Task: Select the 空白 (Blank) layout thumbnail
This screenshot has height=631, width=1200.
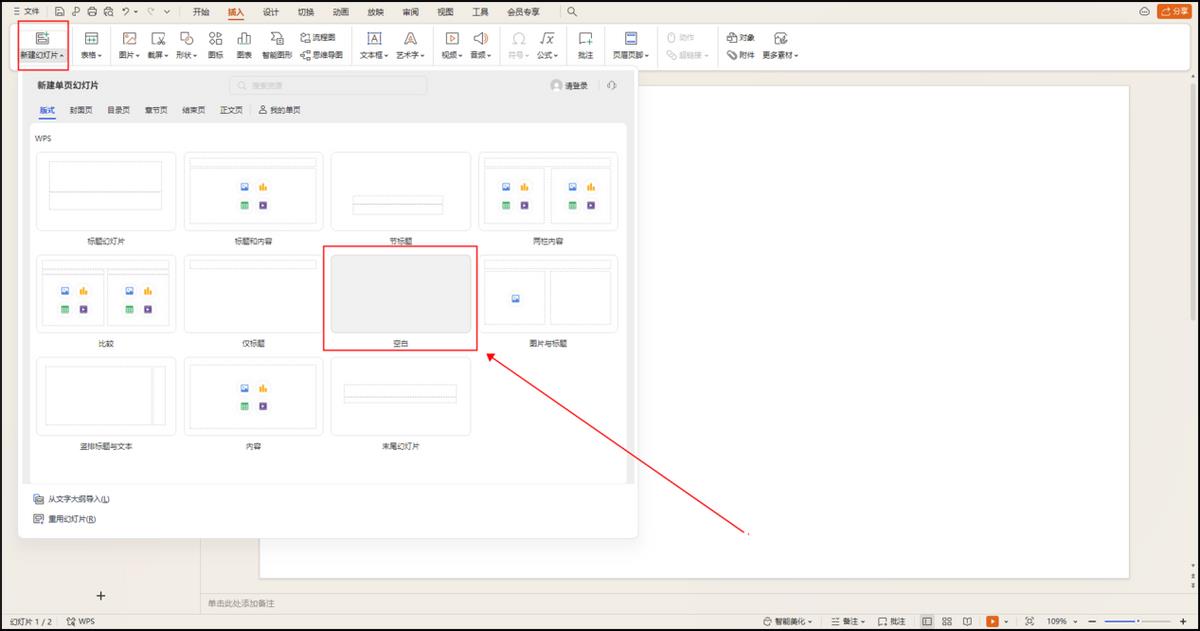Action: [x=400, y=293]
